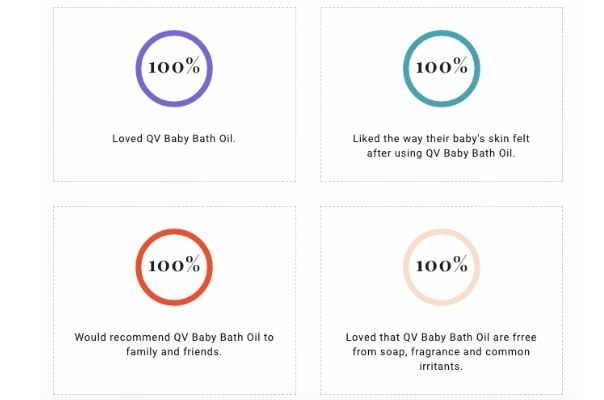Image resolution: width=604 pixels, height=400 pixels.
Task: Click the "Loved QV Baby Bath Oil." caption
Action: point(174,139)
